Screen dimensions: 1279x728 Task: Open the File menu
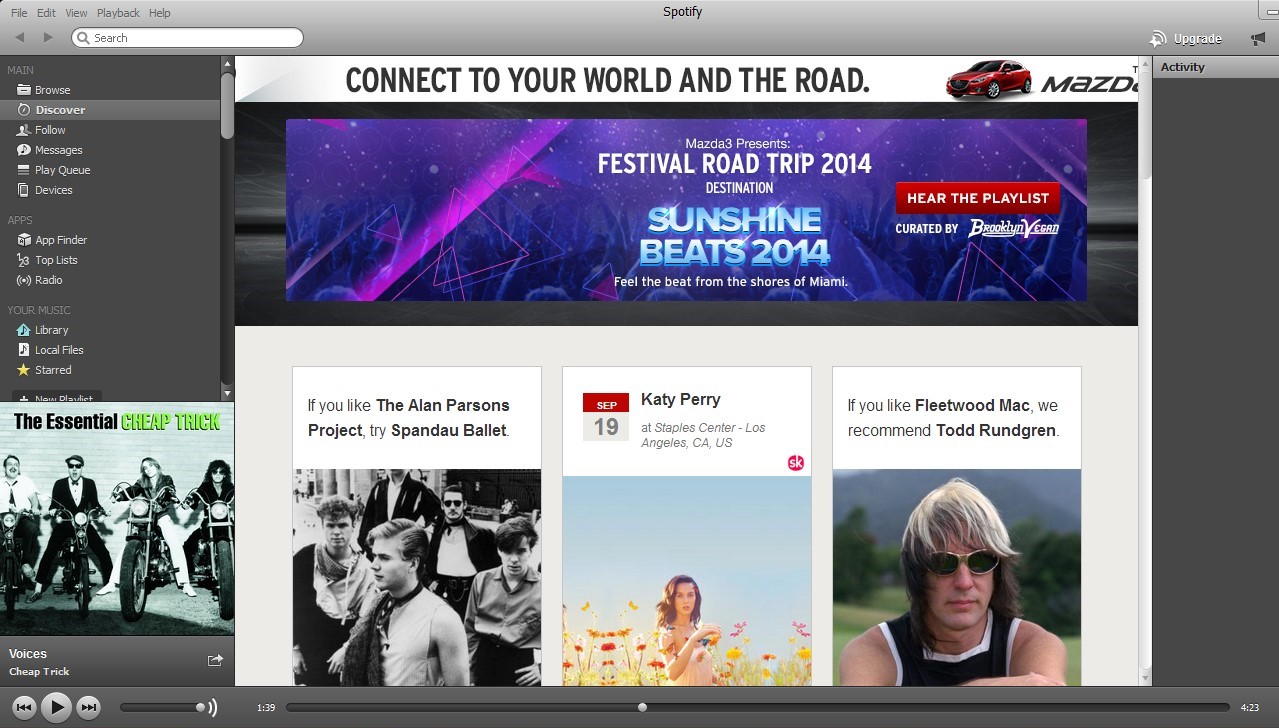[x=19, y=13]
